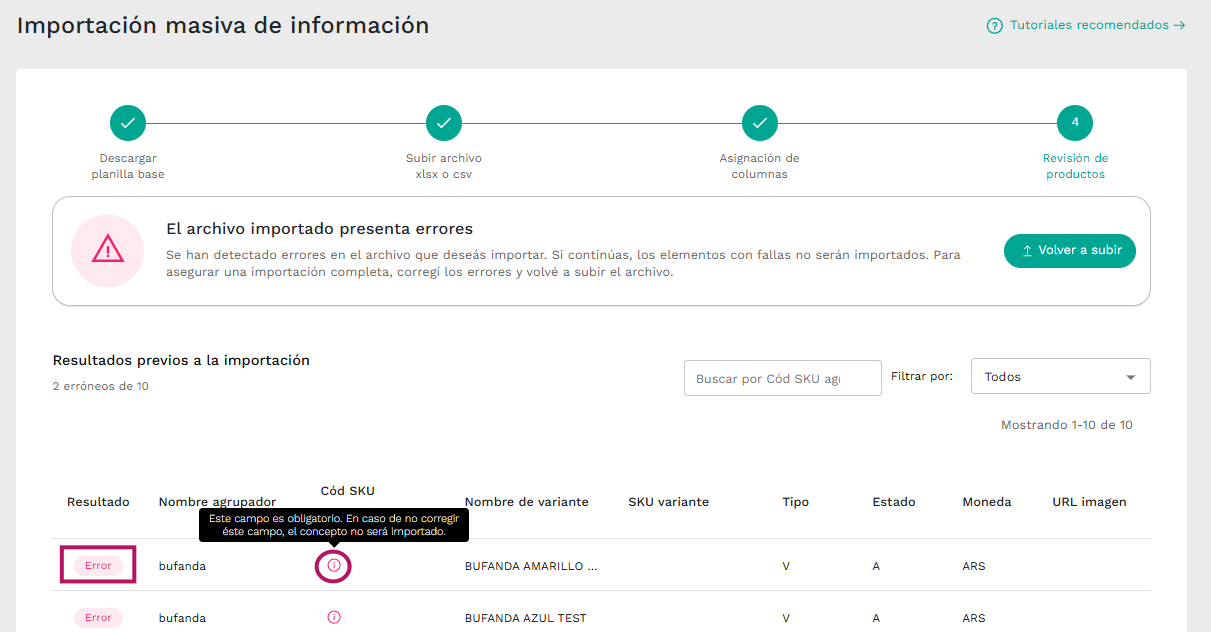The image size is (1211, 632).
Task: Click the Importación masiva de información title
Action: coord(223,25)
